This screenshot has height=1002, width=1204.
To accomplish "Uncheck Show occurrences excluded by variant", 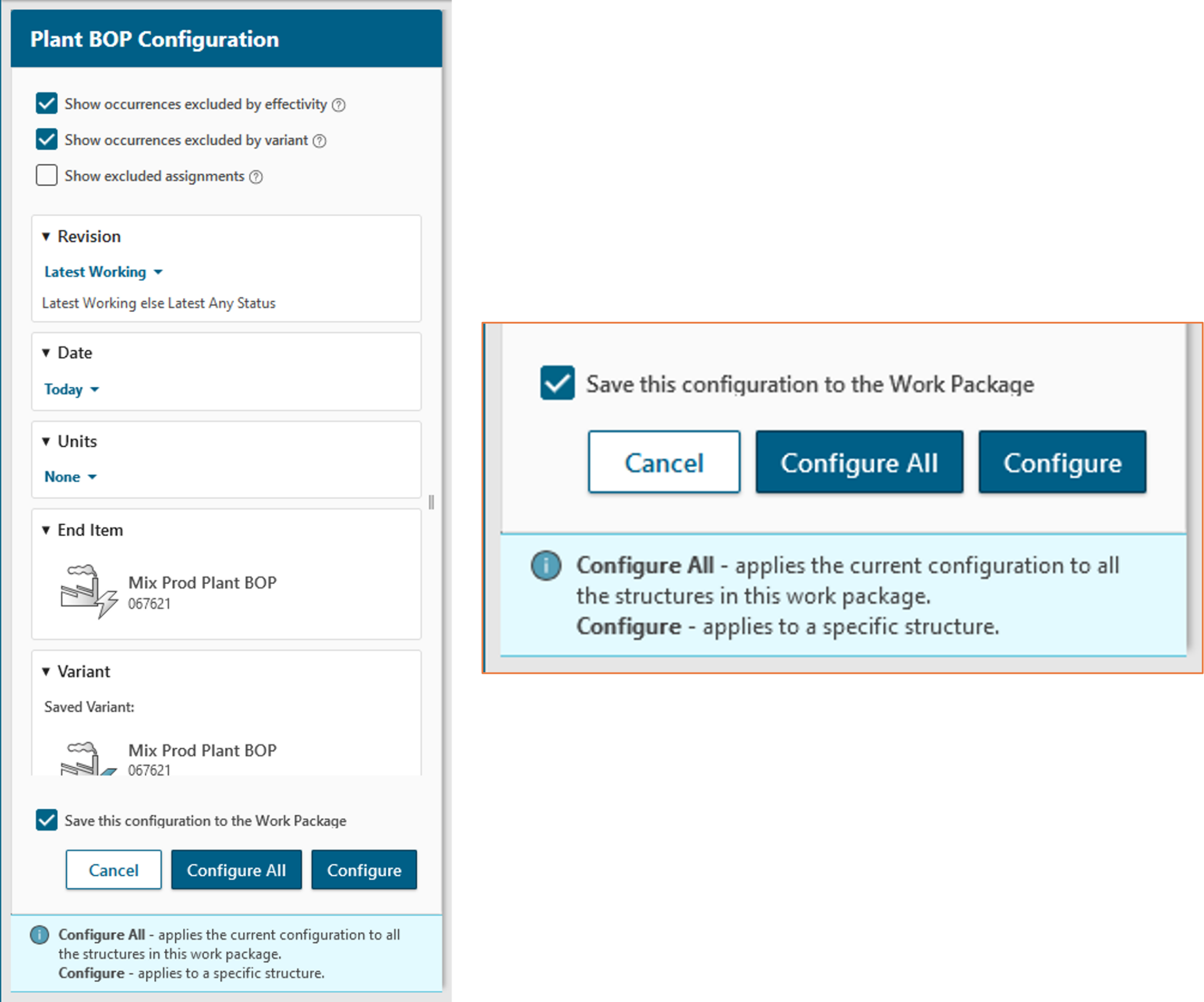I will pos(46,140).
